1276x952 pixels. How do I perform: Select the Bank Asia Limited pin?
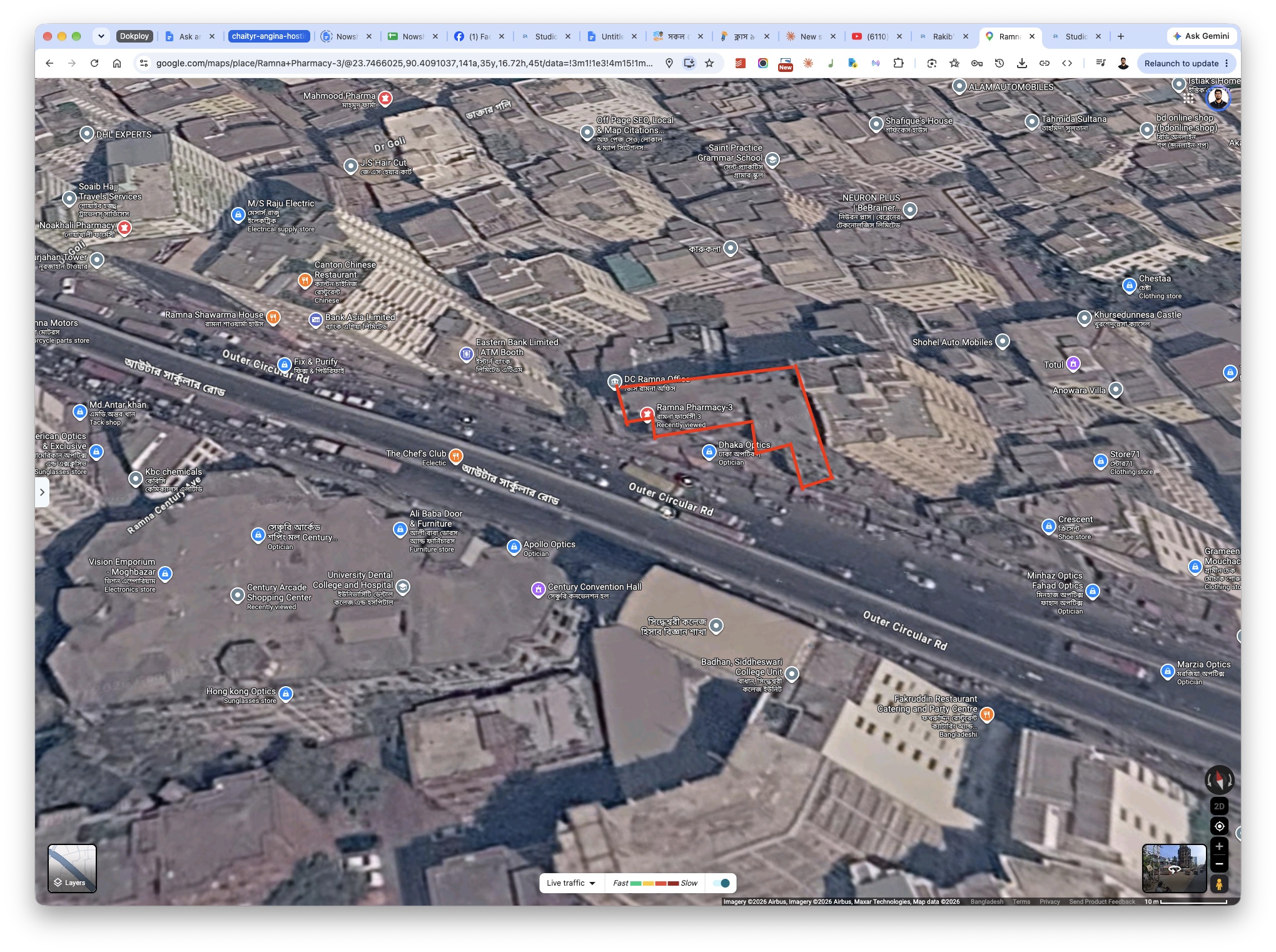316,320
